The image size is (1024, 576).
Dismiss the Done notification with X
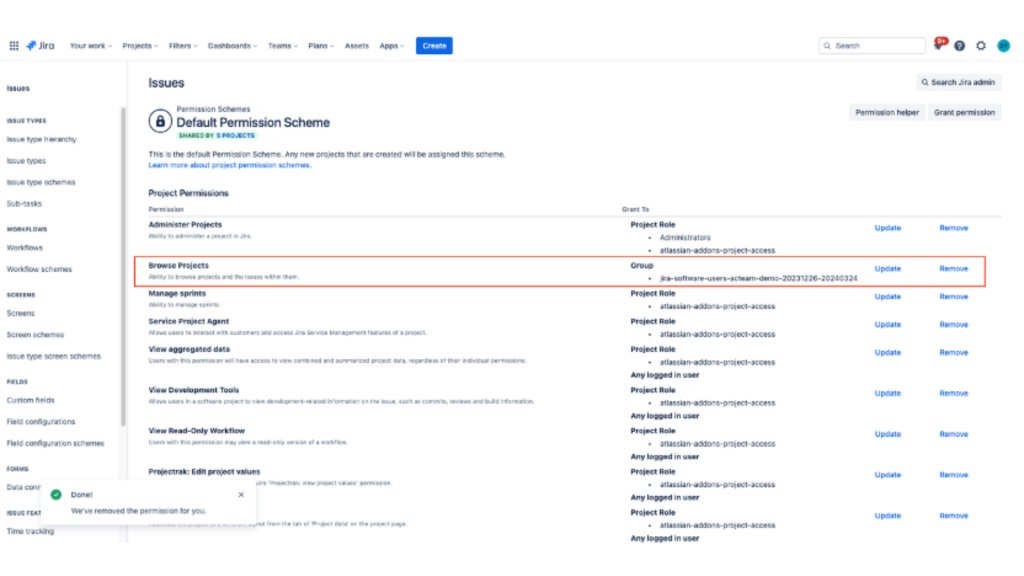[x=241, y=494]
